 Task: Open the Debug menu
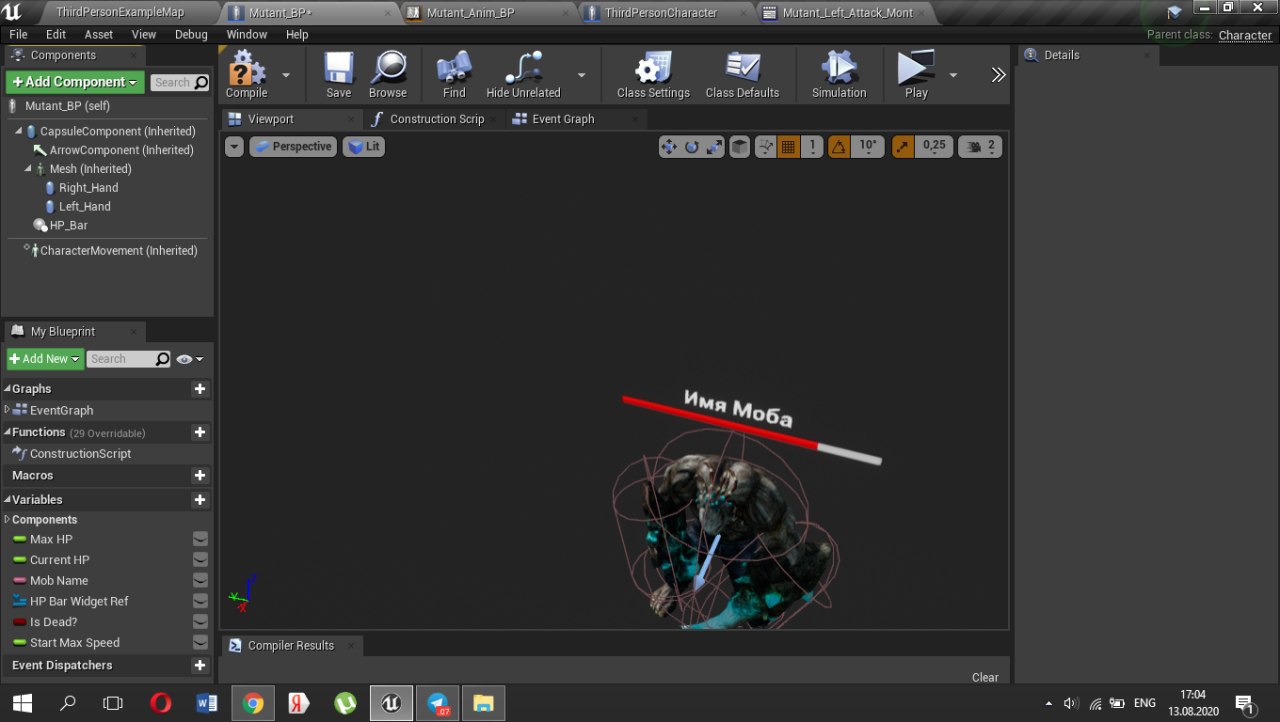tap(191, 34)
